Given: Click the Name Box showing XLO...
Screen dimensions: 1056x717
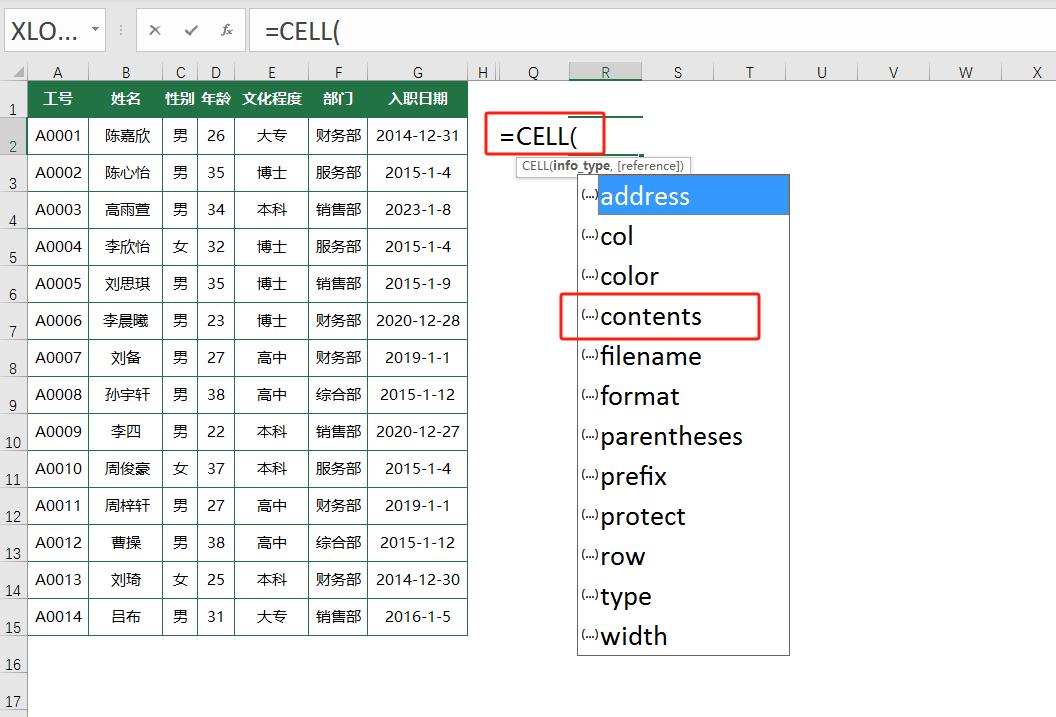Looking at the screenshot, I should click(44, 30).
